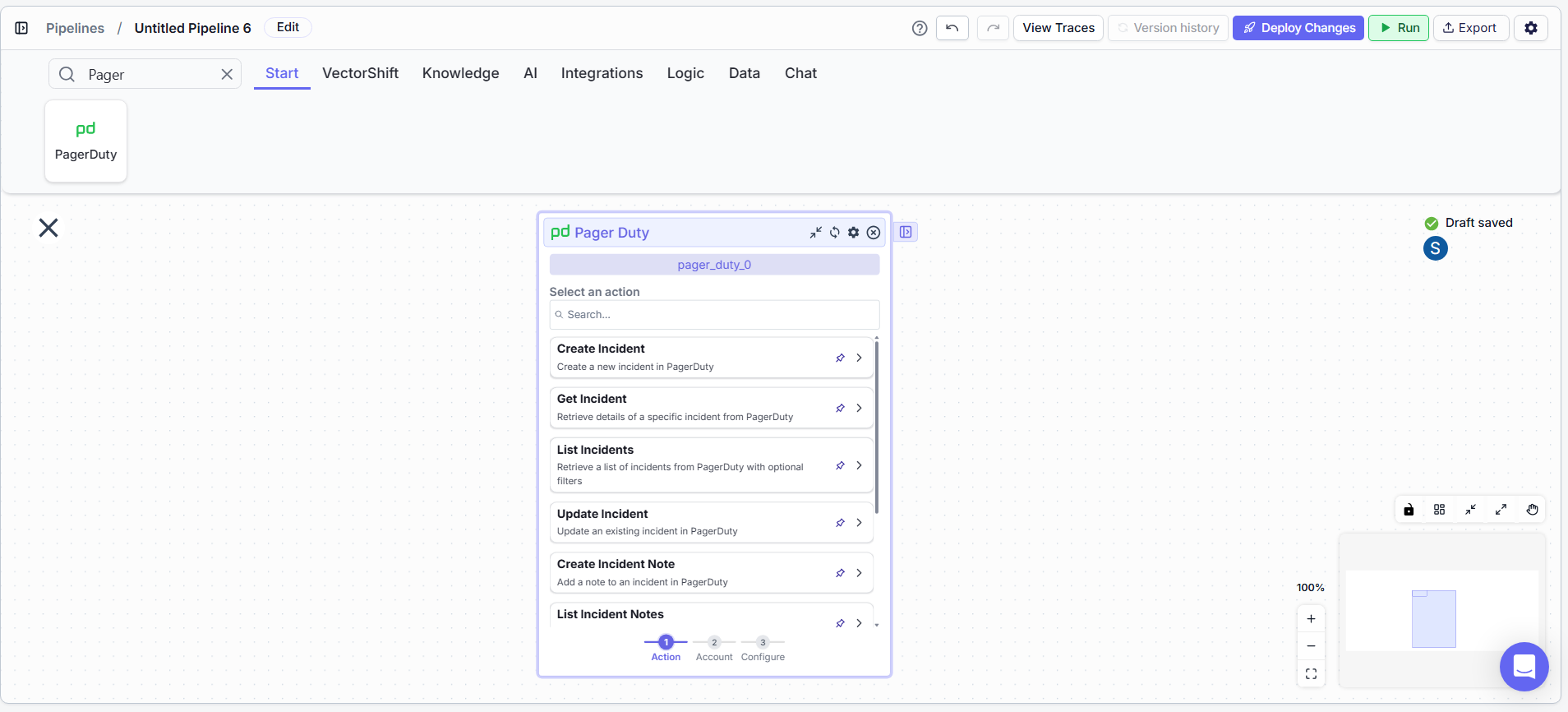The image size is (1568, 712).
Task: Click the S user avatar
Action: coord(1435,248)
